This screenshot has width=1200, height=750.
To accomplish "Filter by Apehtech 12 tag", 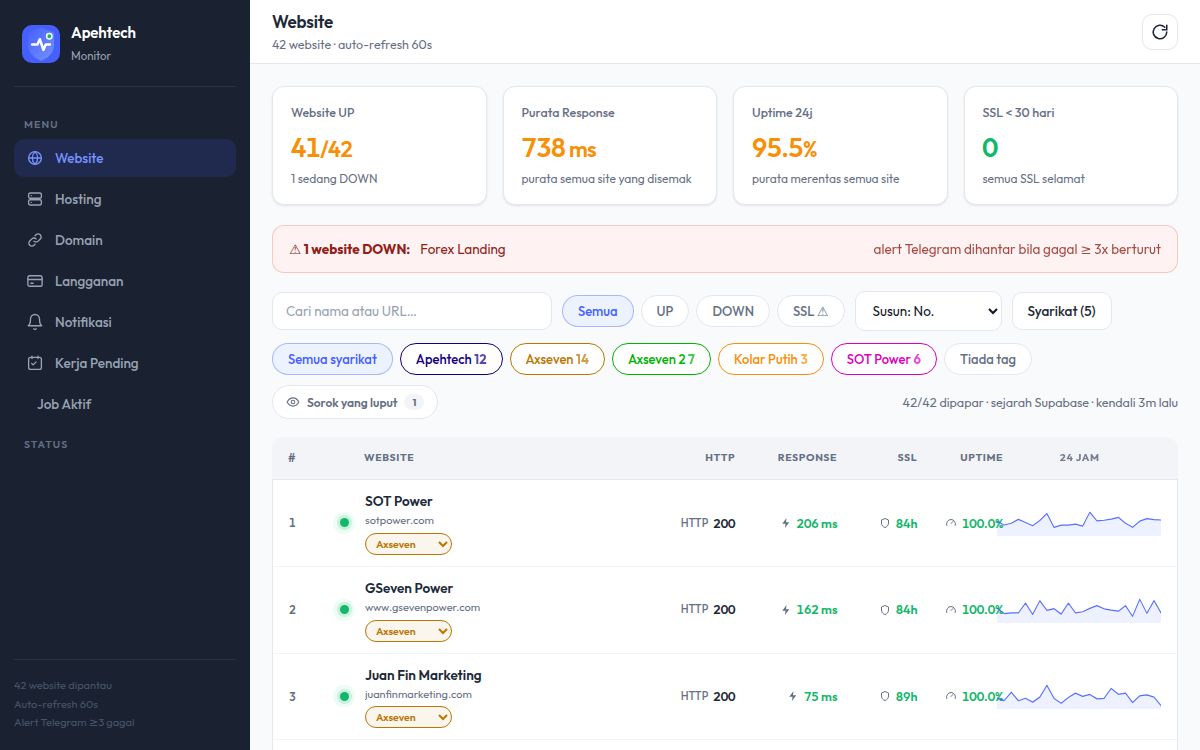I will 451,359.
